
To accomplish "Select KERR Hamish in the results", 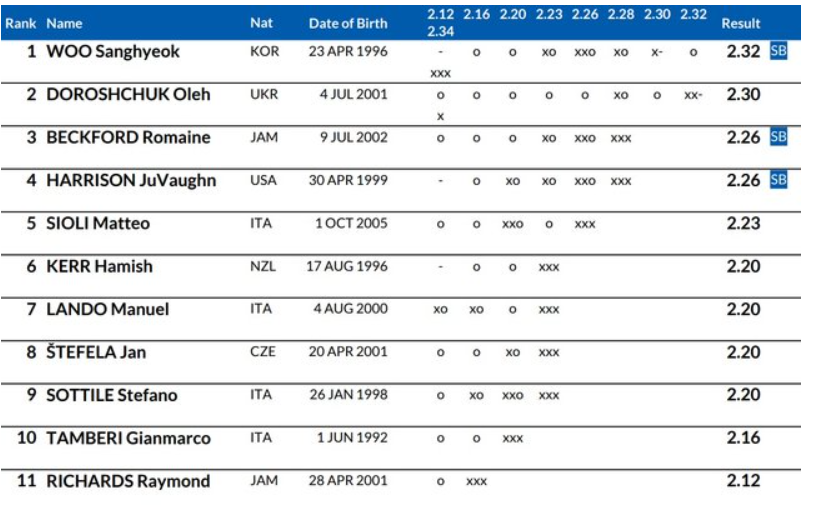I will 99,266.
